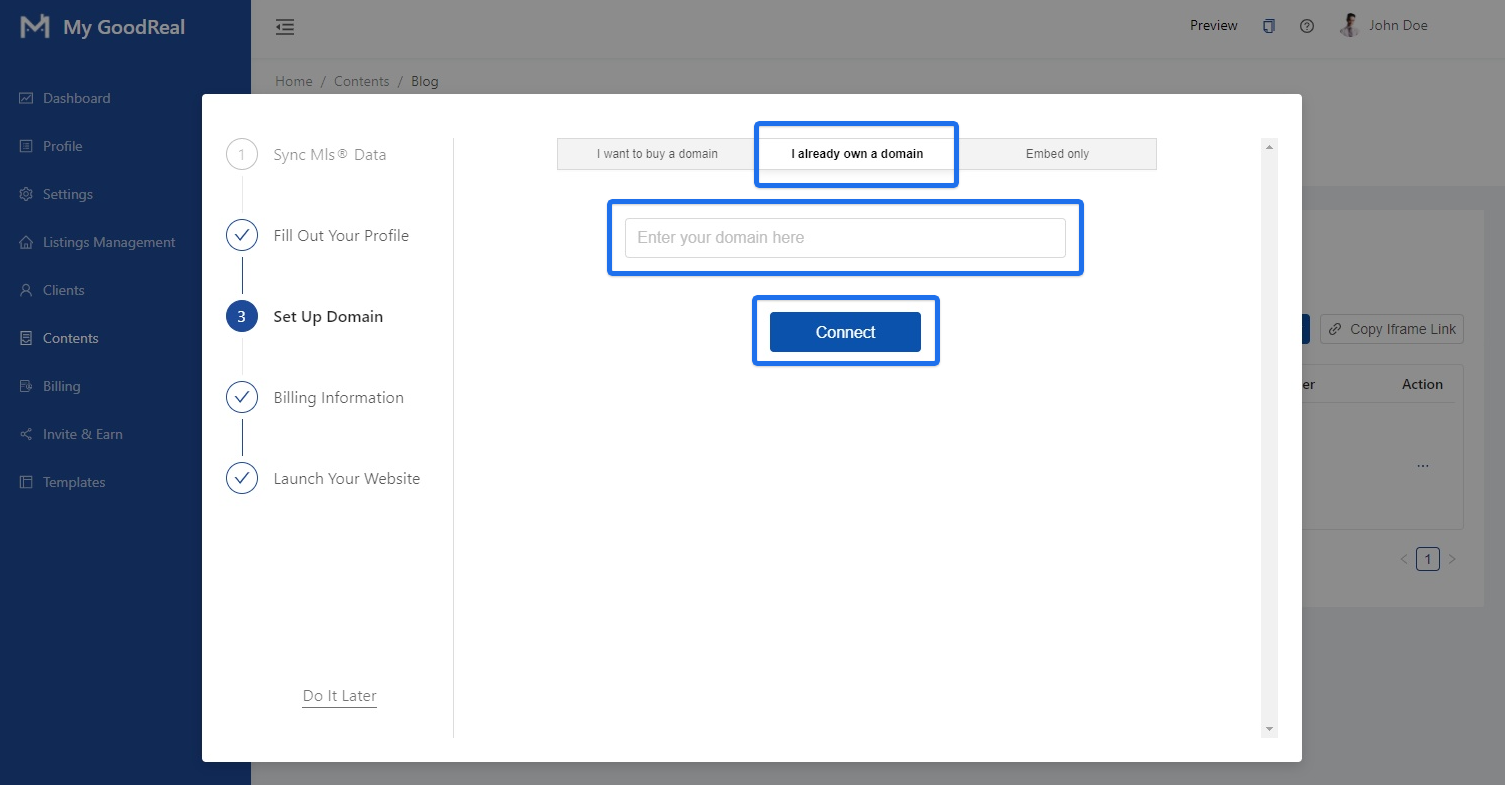Go to the next page with the chevron

click(x=1452, y=559)
